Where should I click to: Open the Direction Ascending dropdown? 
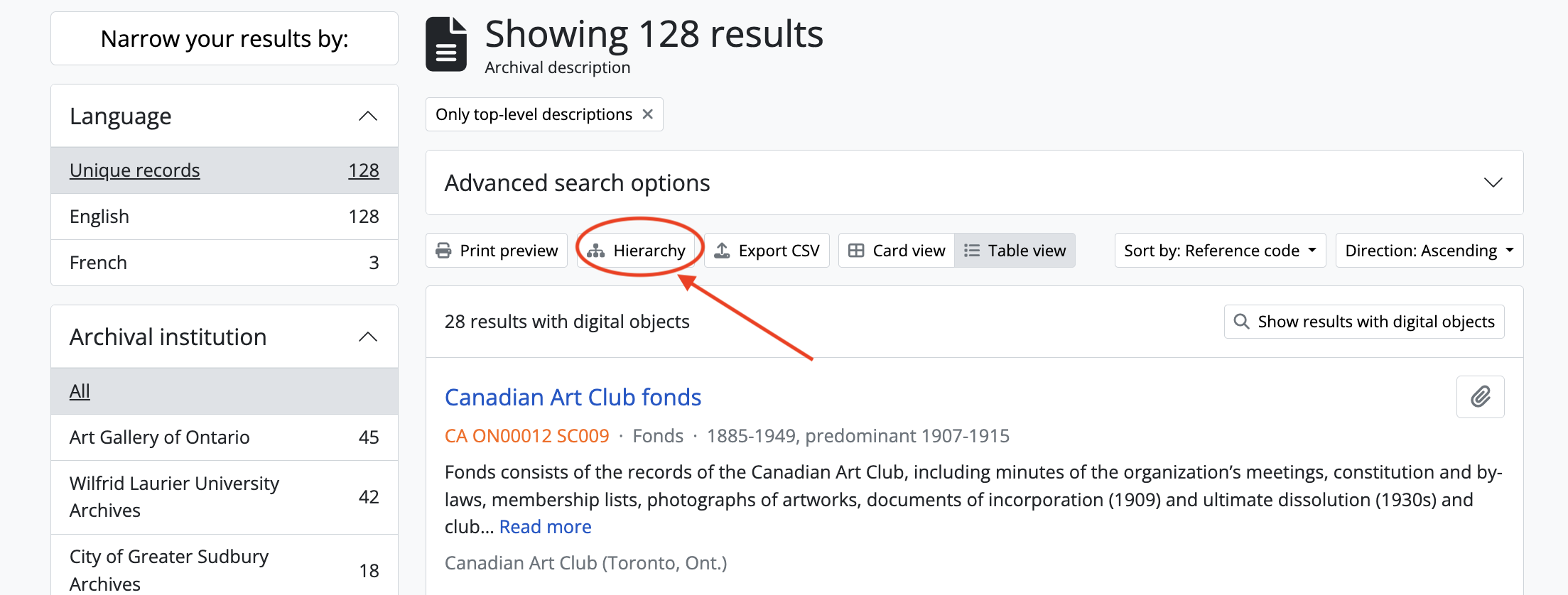point(1429,251)
